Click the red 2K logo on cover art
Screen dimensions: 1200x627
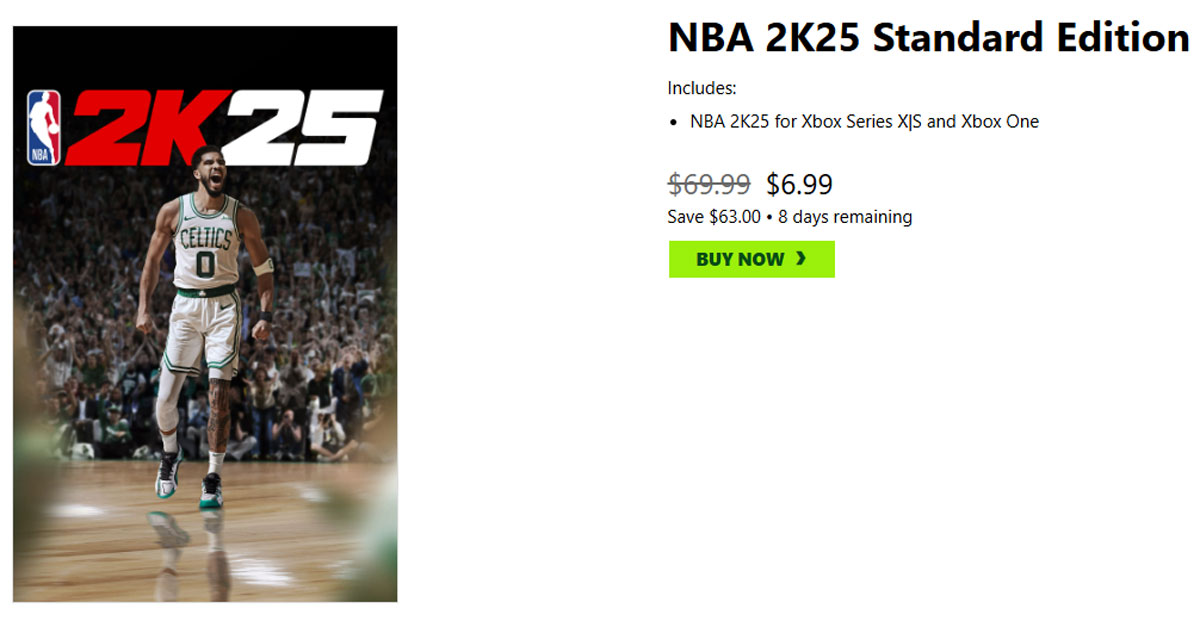coord(140,128)
